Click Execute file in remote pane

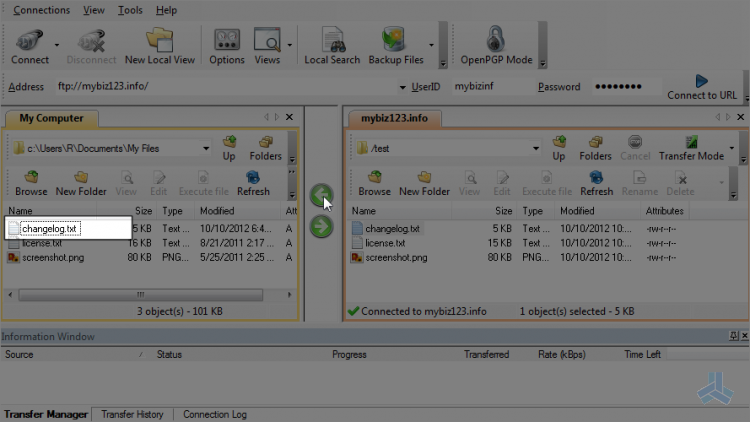(x=547, y=184)
